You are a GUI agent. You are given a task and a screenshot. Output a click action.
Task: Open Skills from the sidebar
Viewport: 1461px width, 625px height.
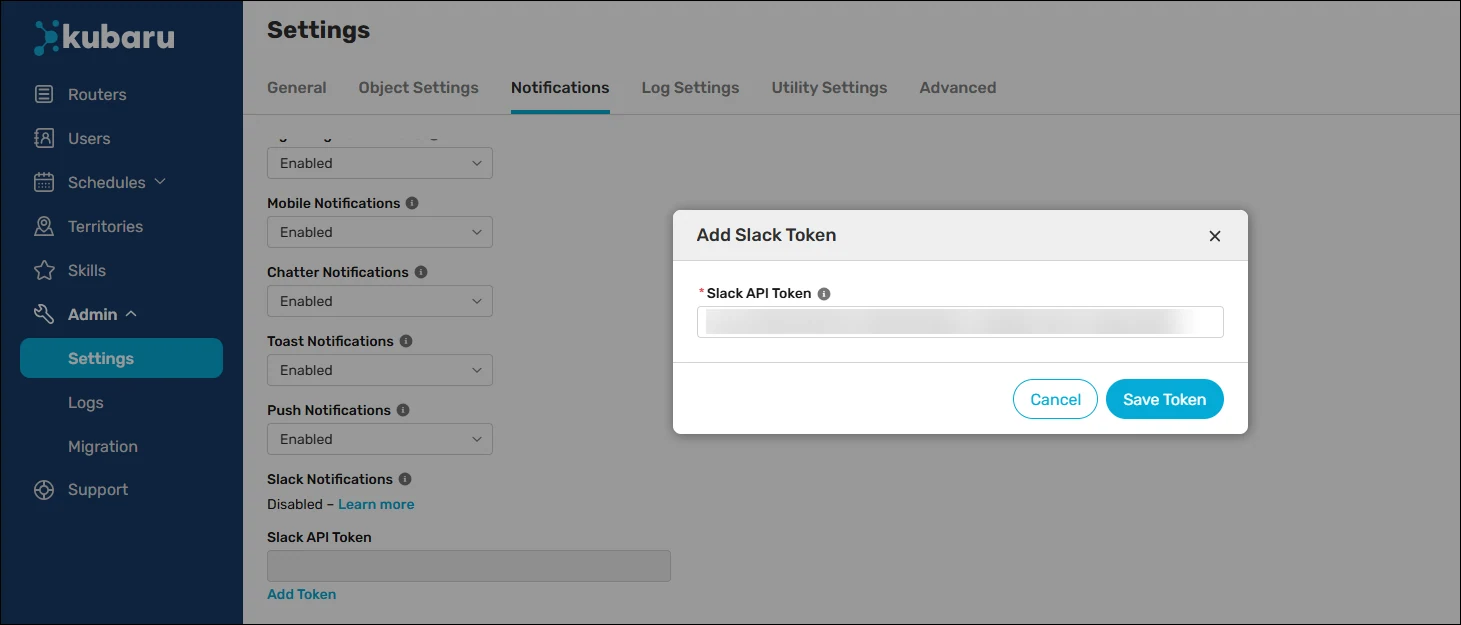(87, 270)
